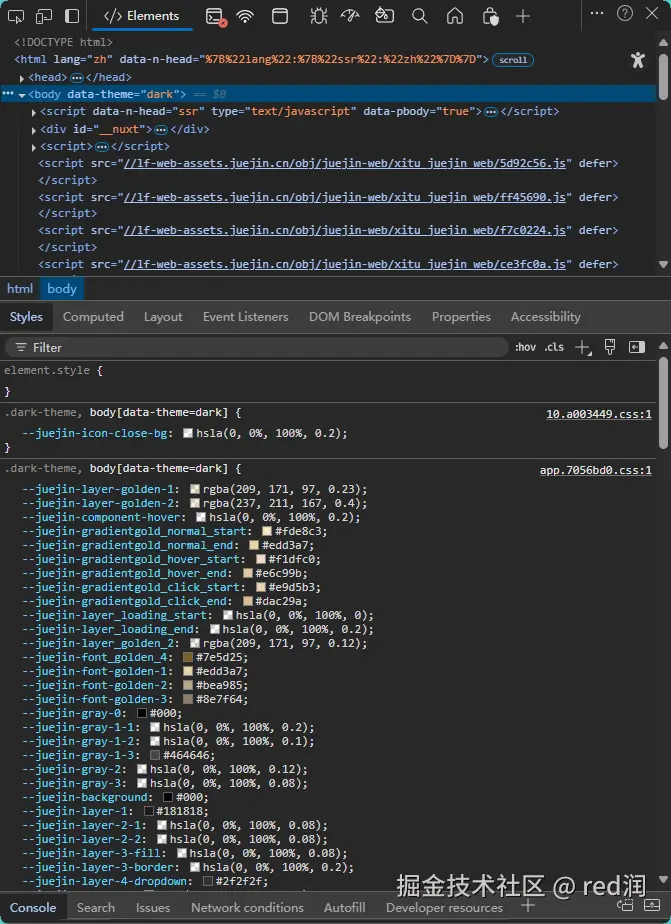Select the Issues drawer tab
This screenshot has height=924, width=671.
pos(153,908)
